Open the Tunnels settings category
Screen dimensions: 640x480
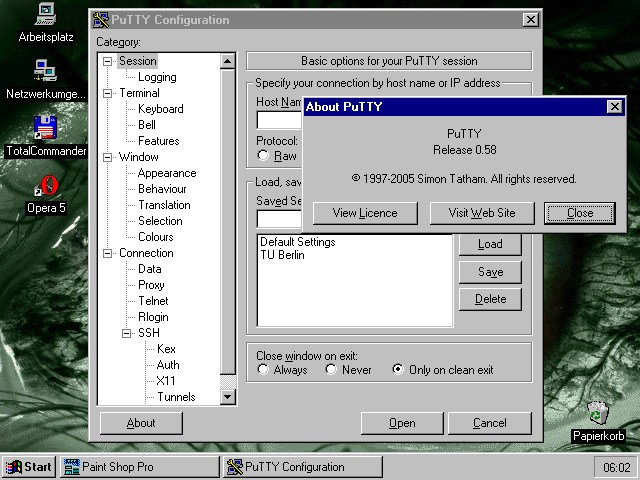[176, 397]
